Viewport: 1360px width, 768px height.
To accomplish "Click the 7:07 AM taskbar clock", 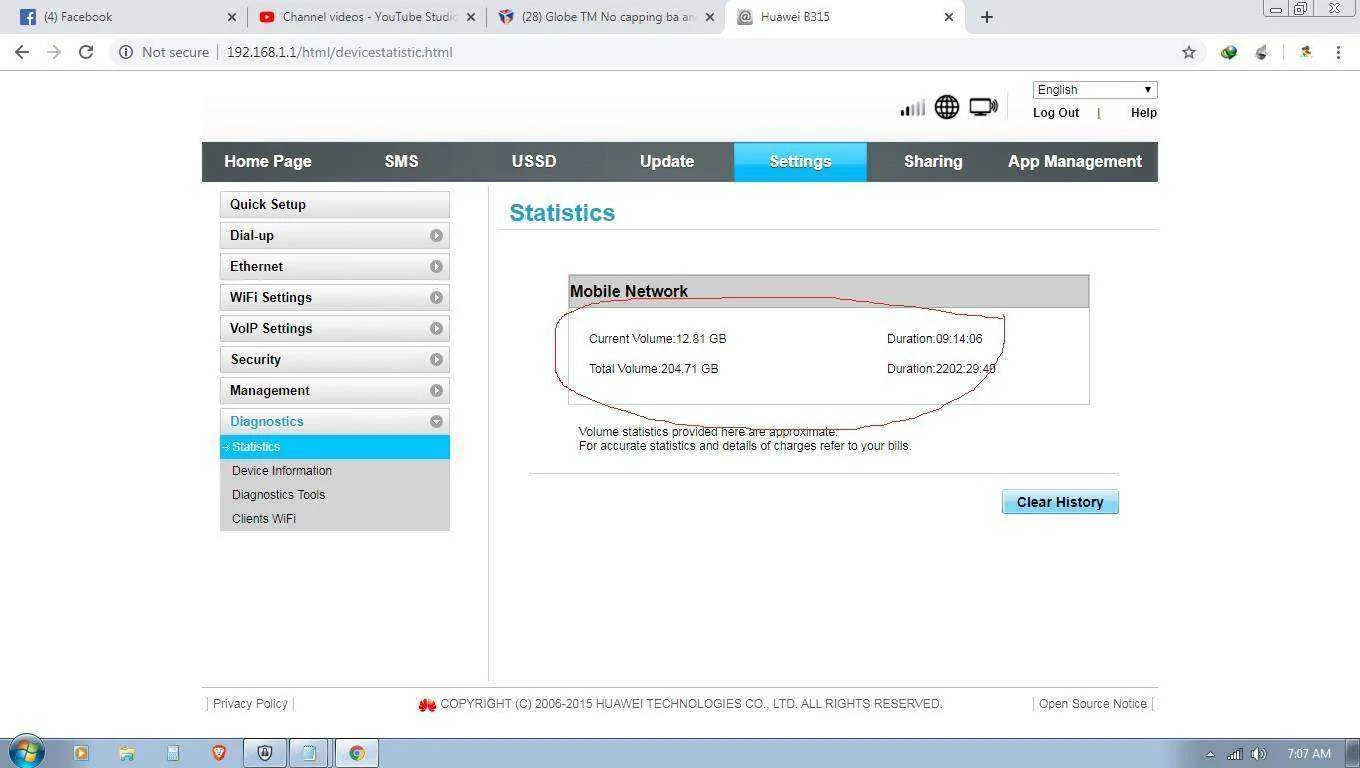I will tap(1309, 754).
